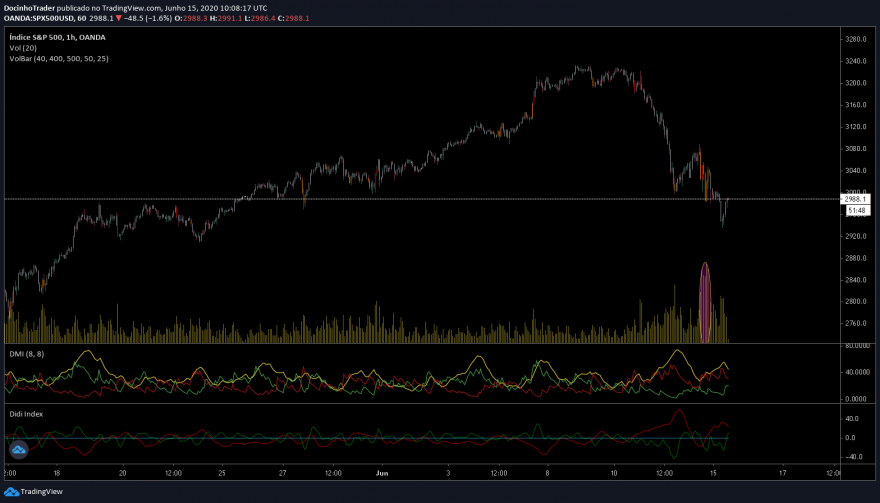Click the Didi Index indicator label
This screenshot has width=880, height=503.
coord(26,414)
